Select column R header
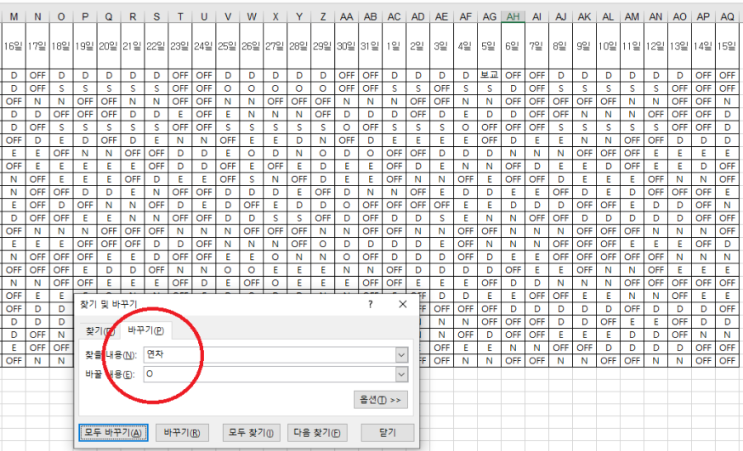 point(133,17)
